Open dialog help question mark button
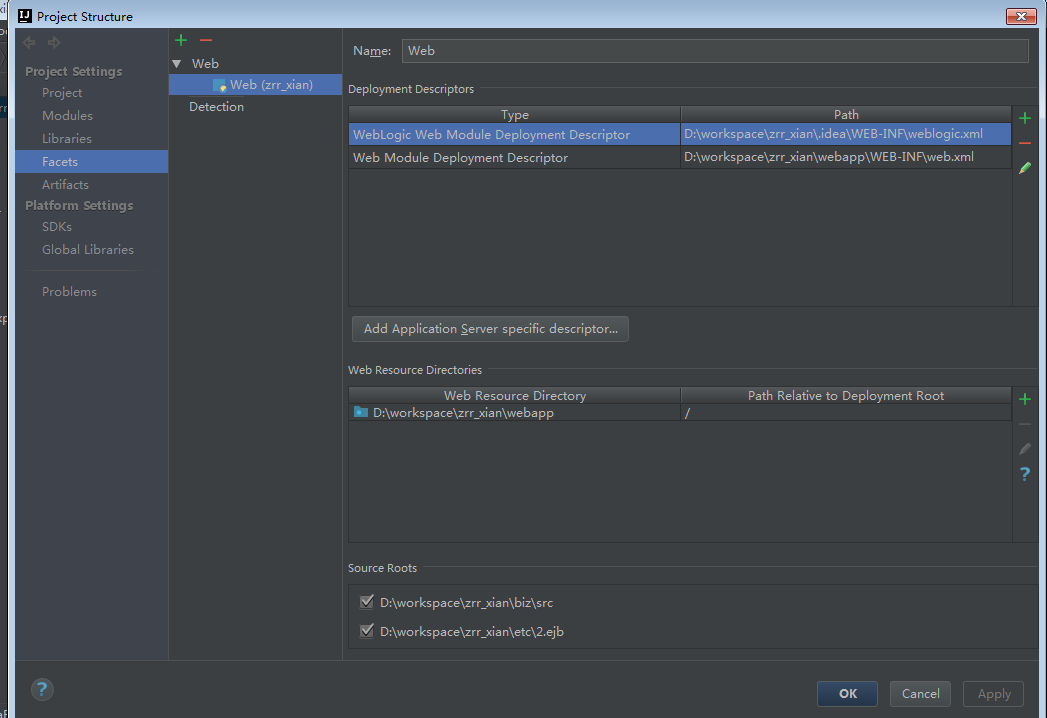1047x718 pixels. pos(41,689)
